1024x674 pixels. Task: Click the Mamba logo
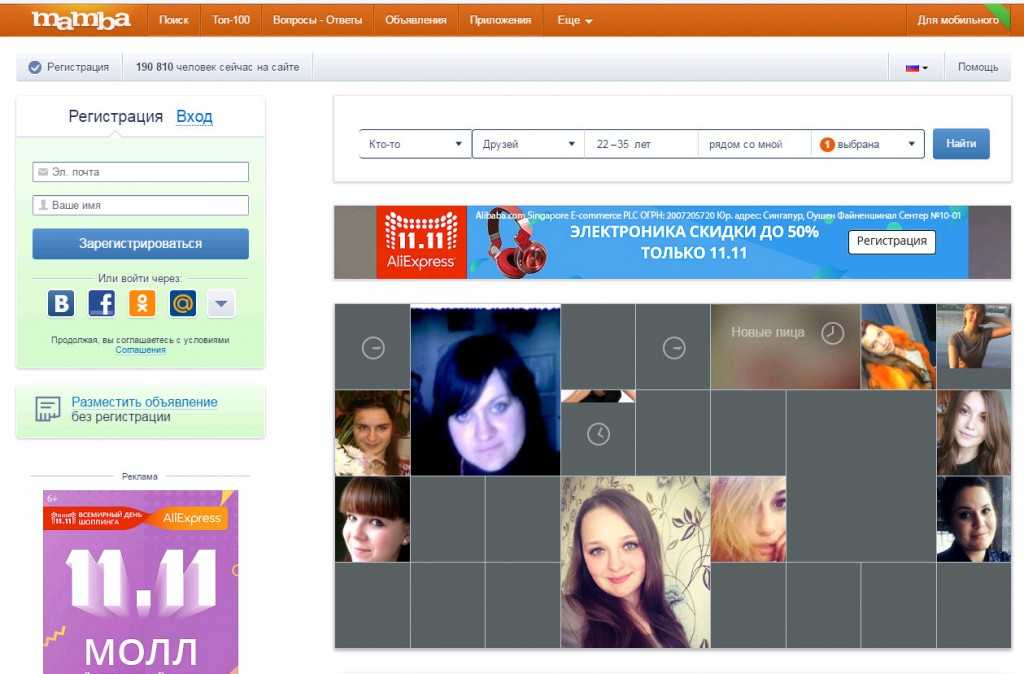(81, 19)
